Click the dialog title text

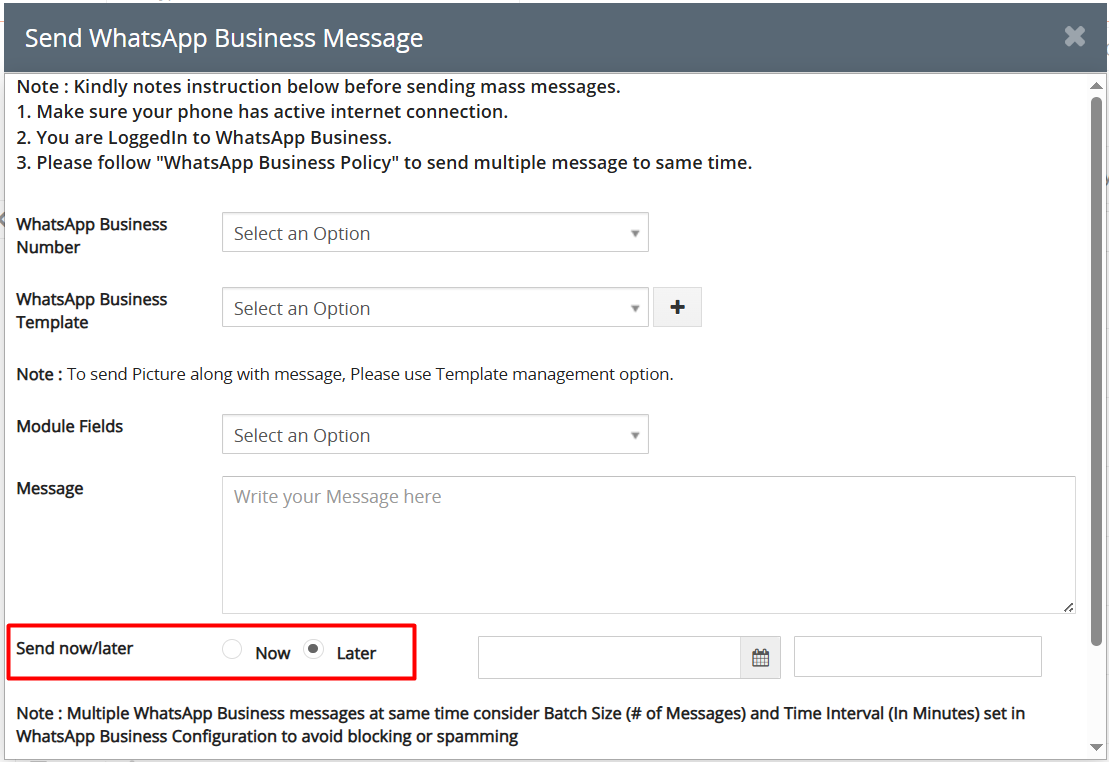point(223,38)
